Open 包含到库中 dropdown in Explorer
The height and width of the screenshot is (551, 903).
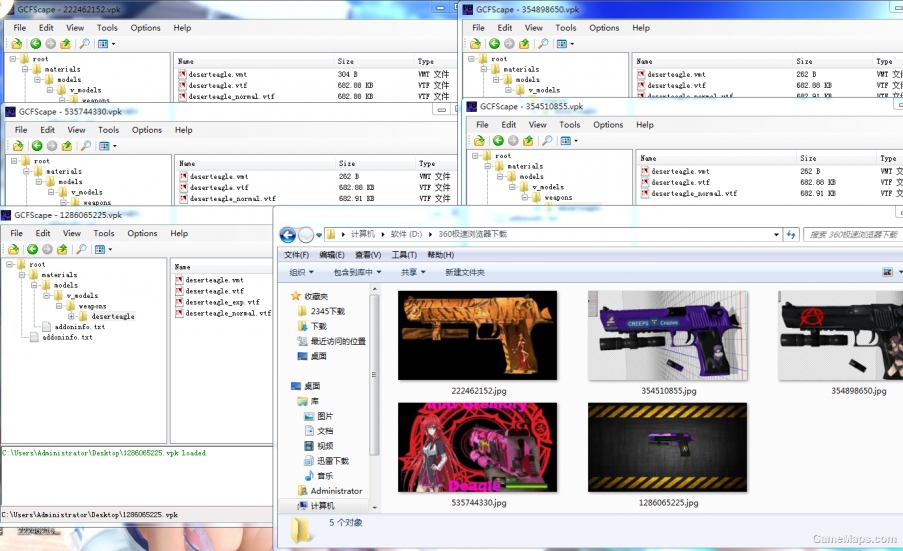[x=357, y=272]
